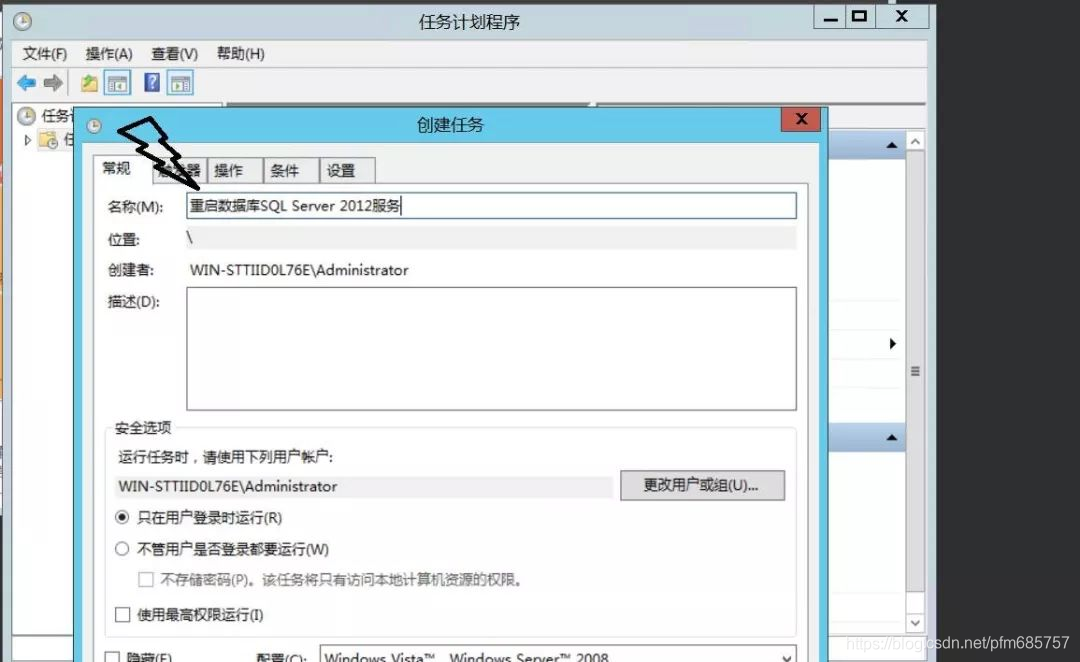
Task: Collapse the lower Actions pane section arrow
Action: [891, 437]
